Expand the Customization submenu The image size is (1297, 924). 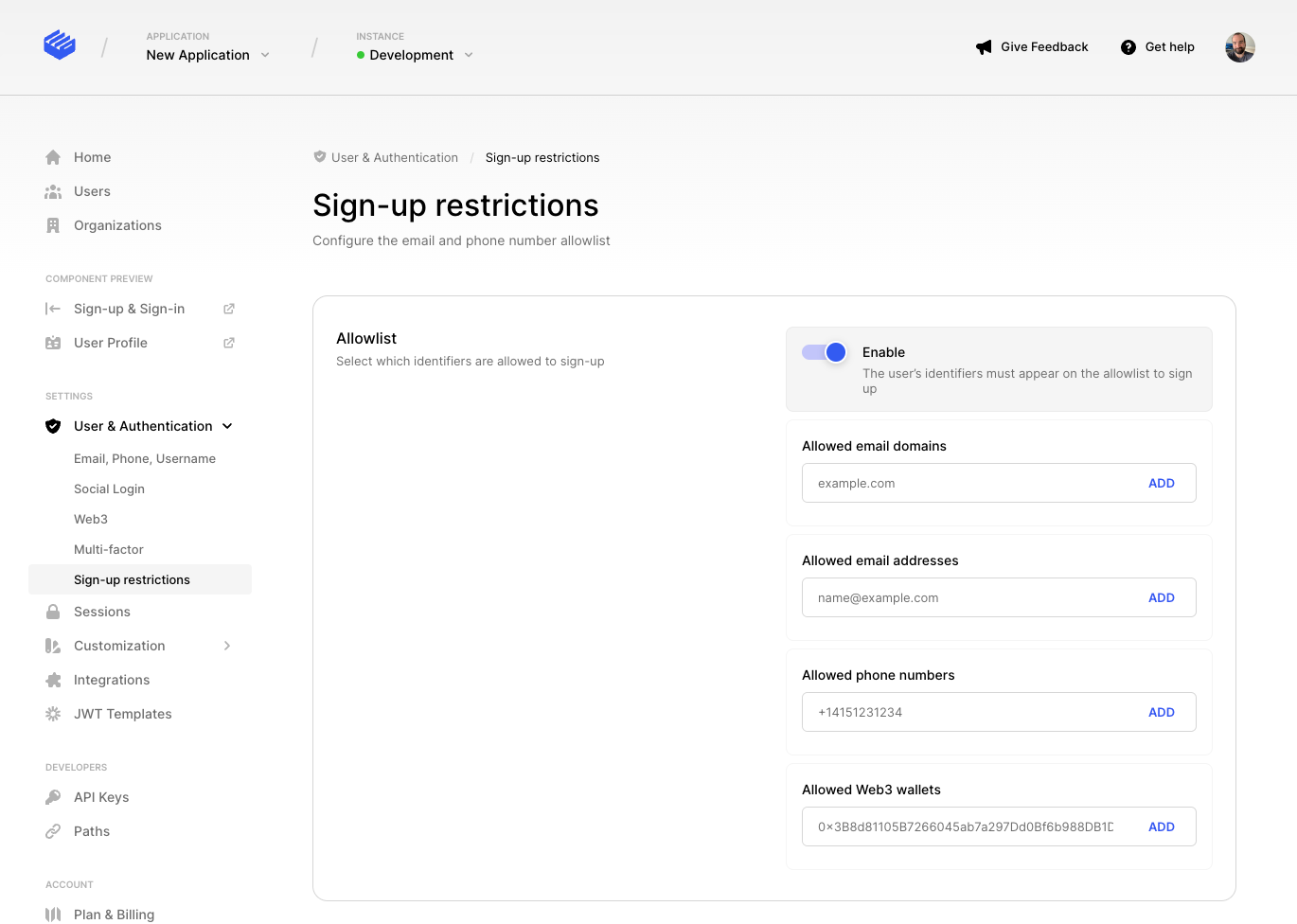click(226, 646)
